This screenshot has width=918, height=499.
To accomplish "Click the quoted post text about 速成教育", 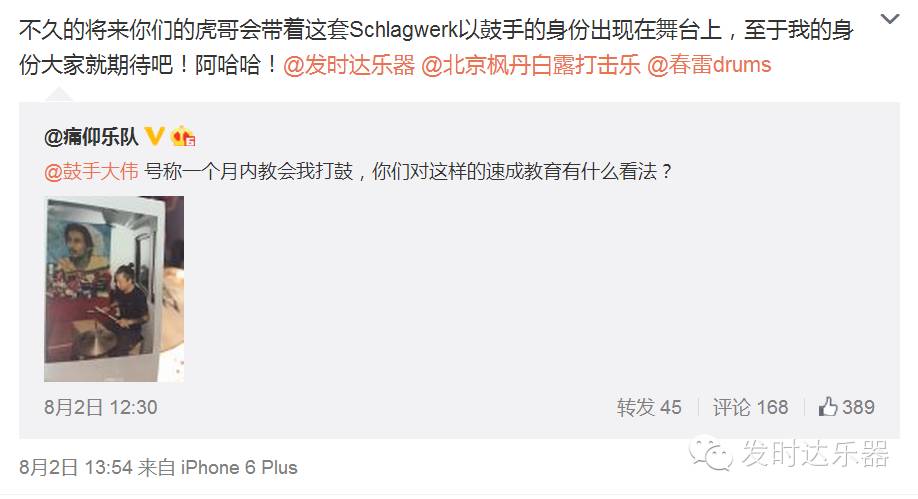I will click(x=409, y=171).
